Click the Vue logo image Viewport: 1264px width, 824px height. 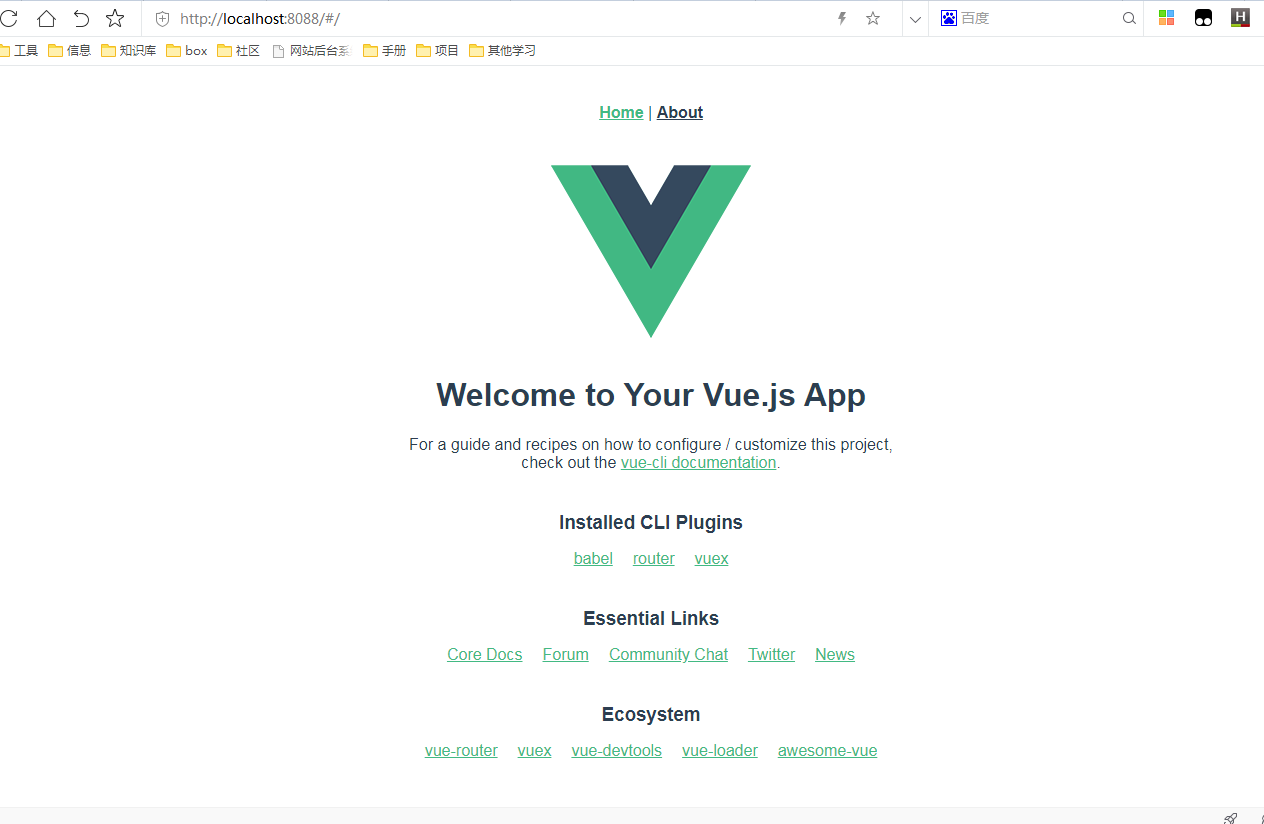pyautogui.click(x=651, y=251)
